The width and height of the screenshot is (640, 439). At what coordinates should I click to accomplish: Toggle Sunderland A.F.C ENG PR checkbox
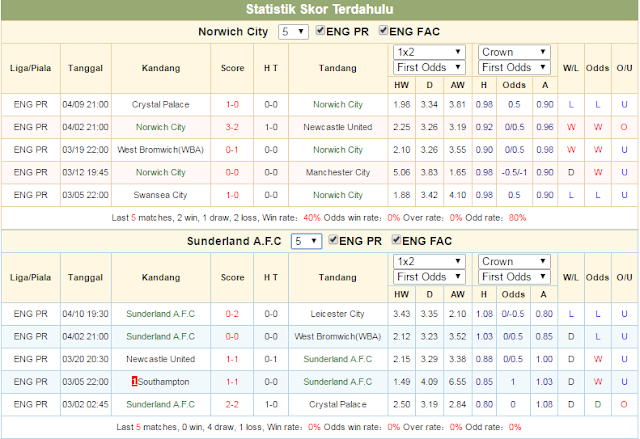(333, 240)
